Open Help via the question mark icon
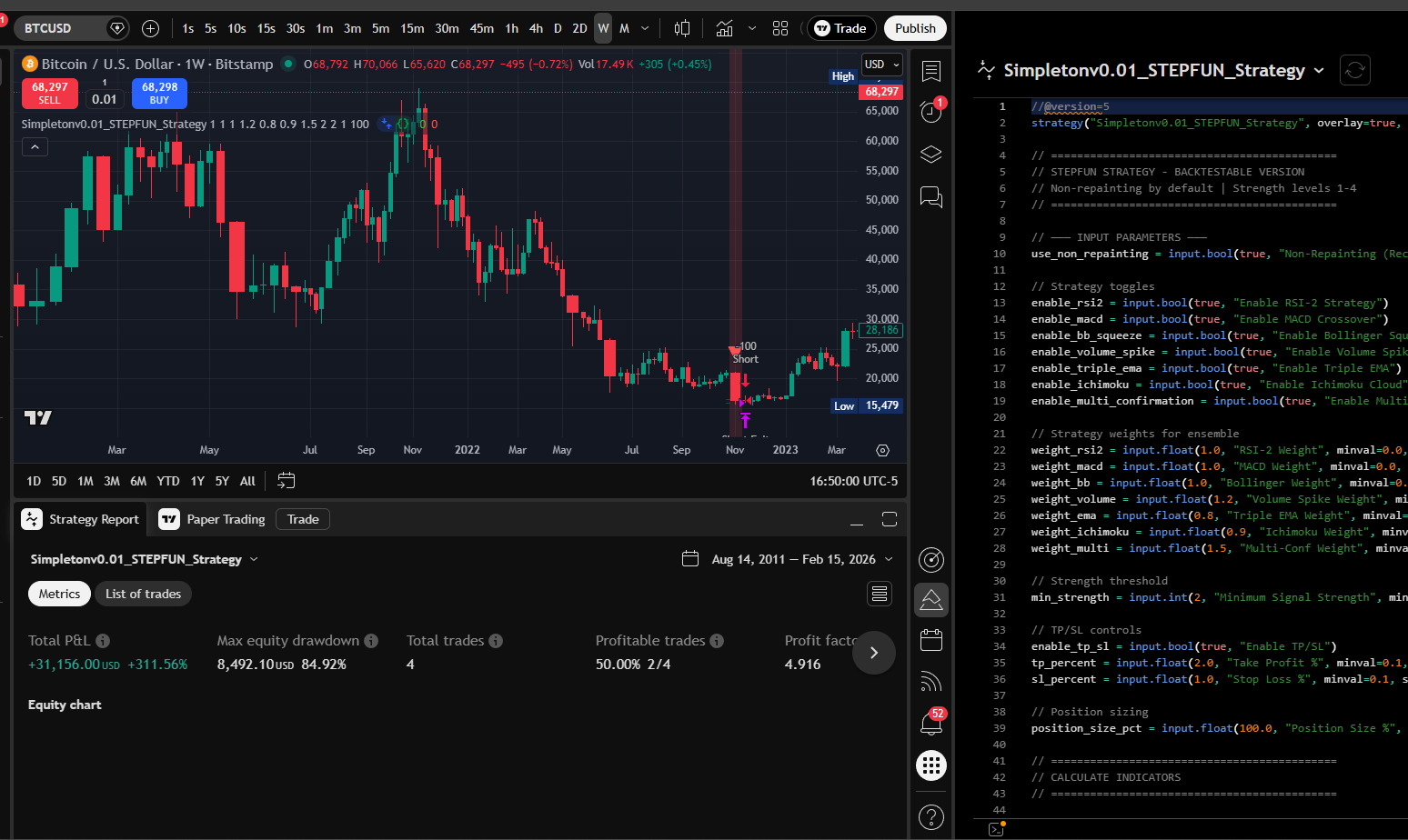The image size is (1408, 840). (930, 817)
